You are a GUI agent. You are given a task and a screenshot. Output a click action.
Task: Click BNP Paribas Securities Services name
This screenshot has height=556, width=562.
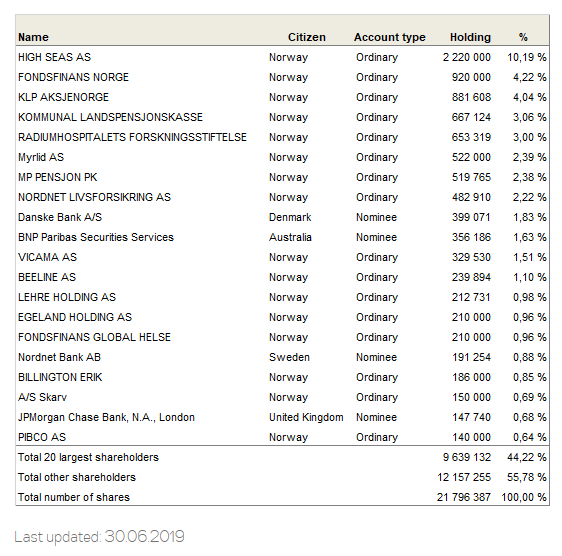click(96, 237)
